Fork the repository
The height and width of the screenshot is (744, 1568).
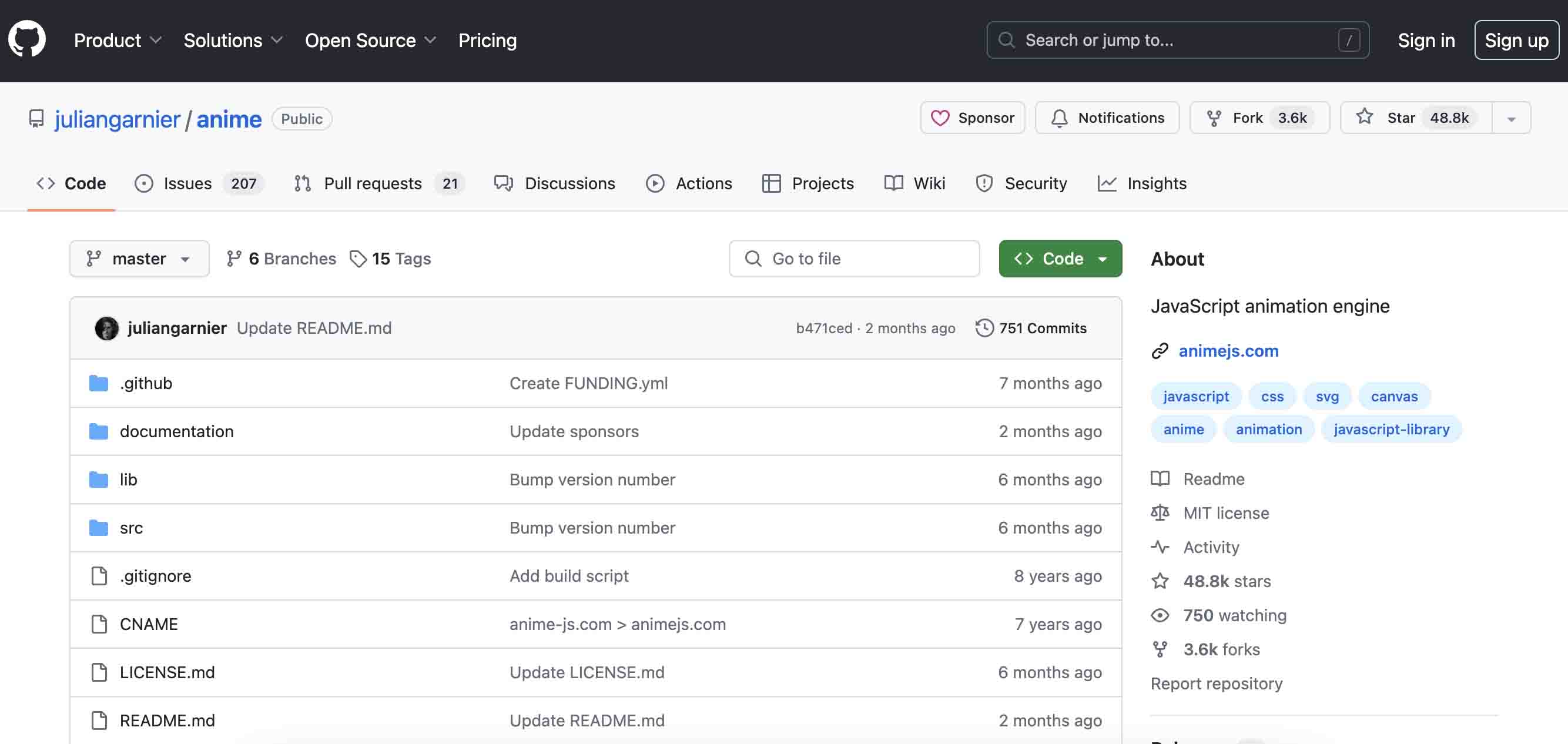coord(1259,118)
